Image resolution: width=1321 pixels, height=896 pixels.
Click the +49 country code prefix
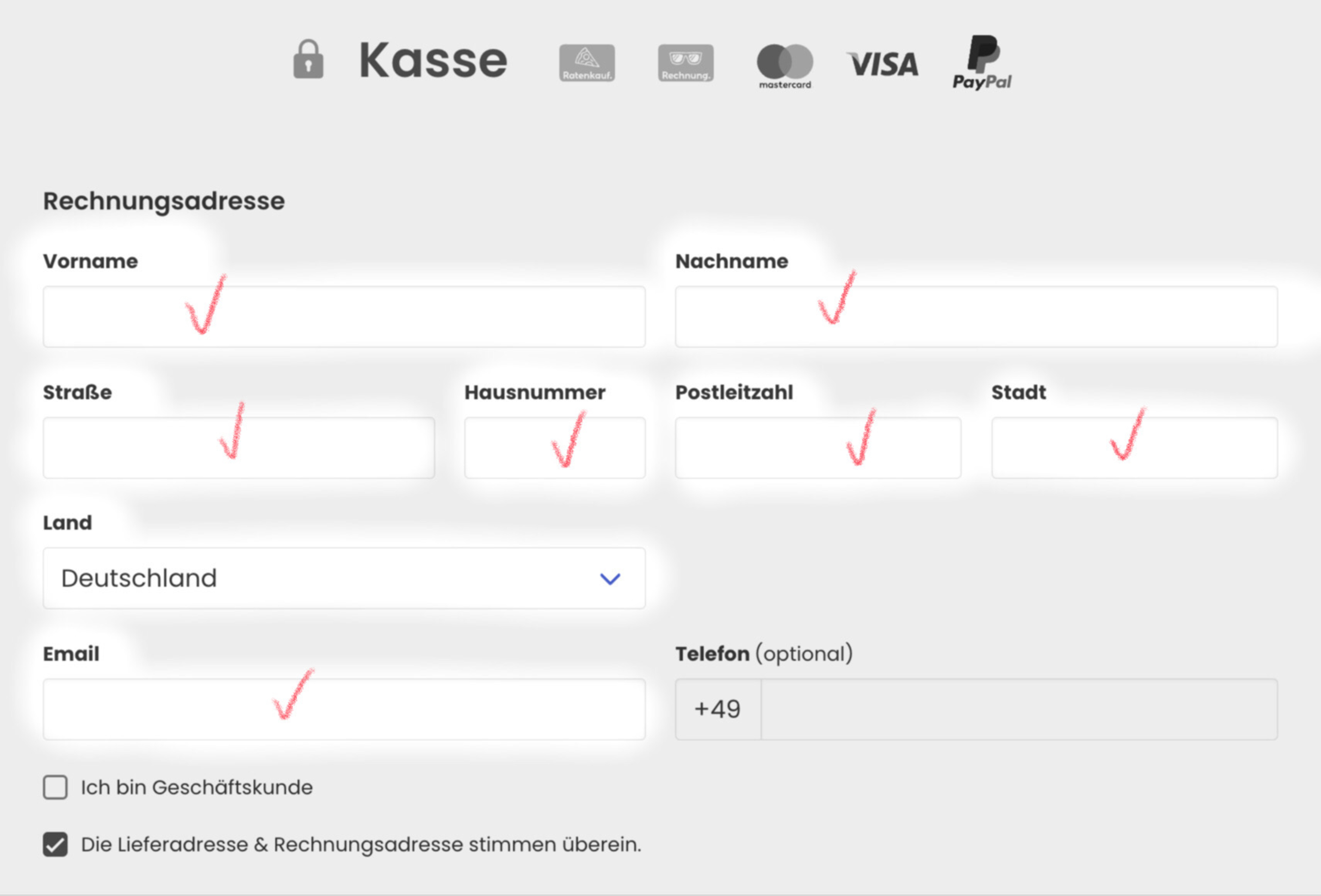pos(718,709)
